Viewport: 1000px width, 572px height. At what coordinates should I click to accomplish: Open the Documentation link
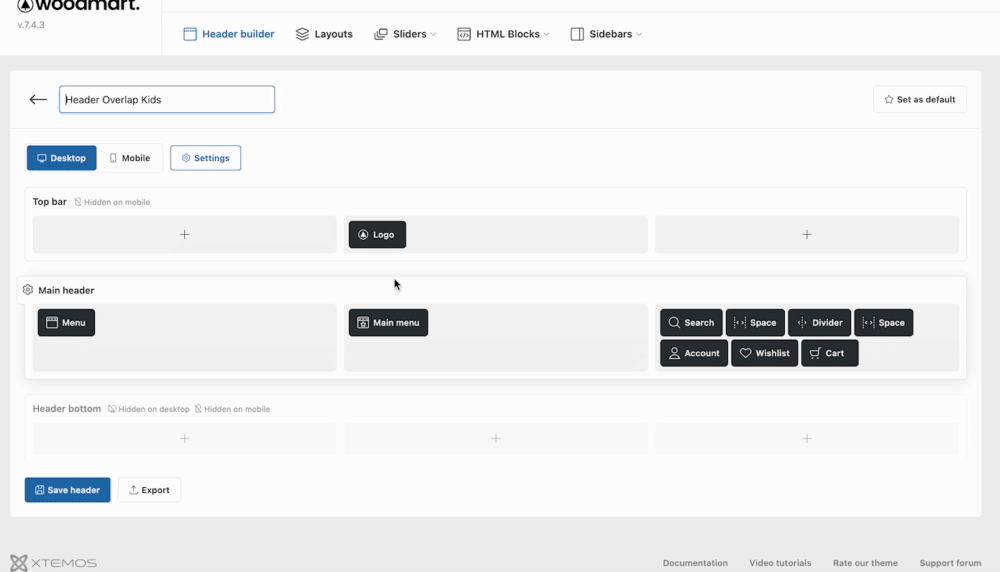click(695, 563)
